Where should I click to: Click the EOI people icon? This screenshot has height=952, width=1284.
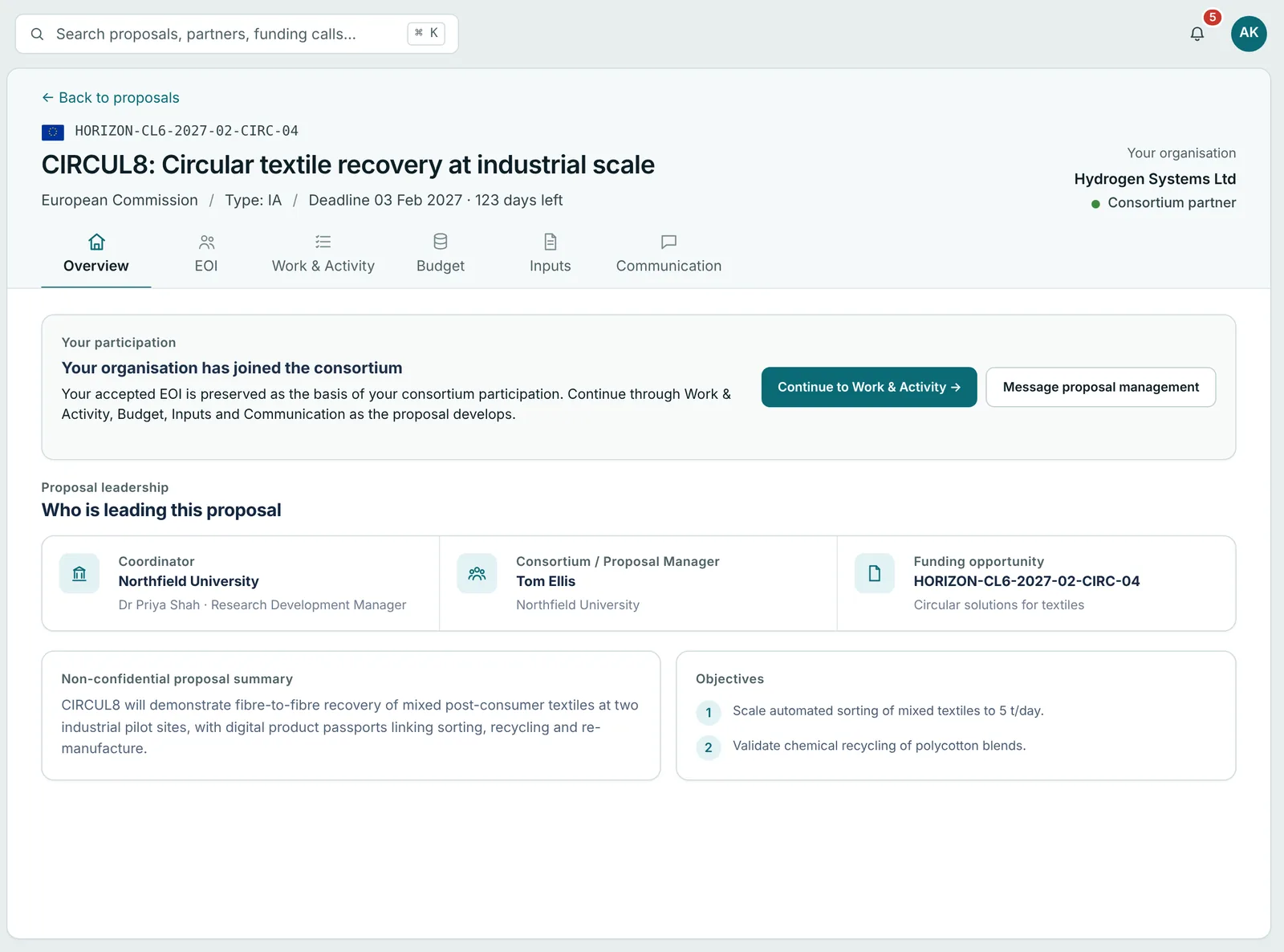tap(206, 242)
